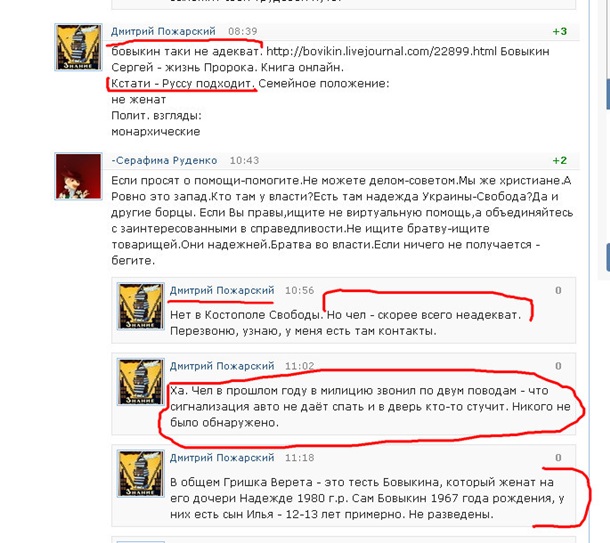Click the 11:18 reply timestamp
The height and width of the screenshot is (543, 610).
(299, 457)
